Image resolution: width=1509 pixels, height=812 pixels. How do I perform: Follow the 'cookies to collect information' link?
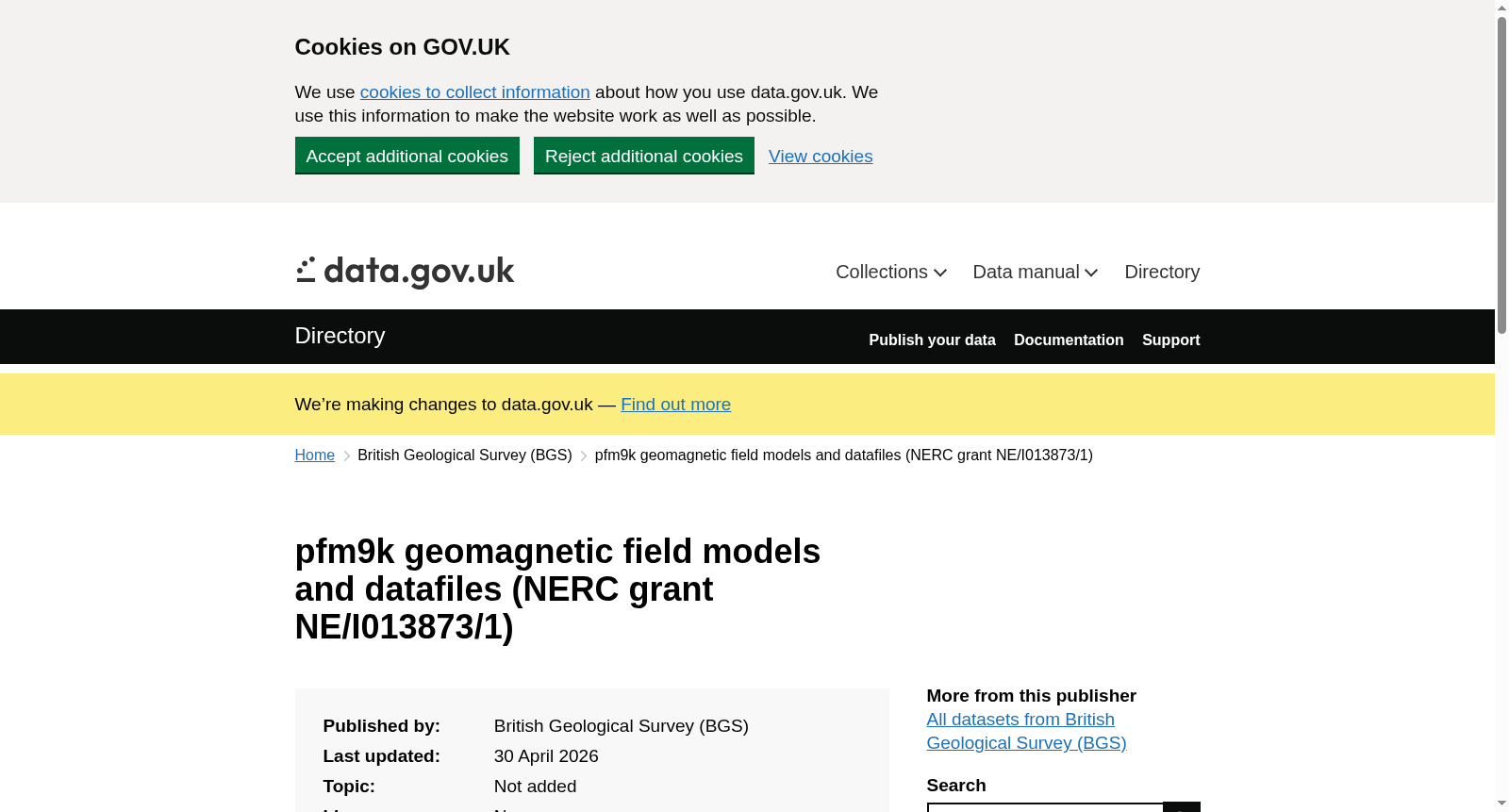tap(474, 92)
